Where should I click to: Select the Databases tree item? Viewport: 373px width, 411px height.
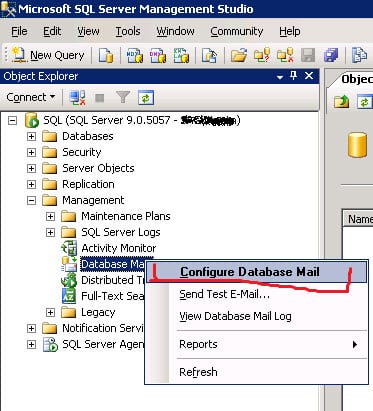(x=88, y=136)
